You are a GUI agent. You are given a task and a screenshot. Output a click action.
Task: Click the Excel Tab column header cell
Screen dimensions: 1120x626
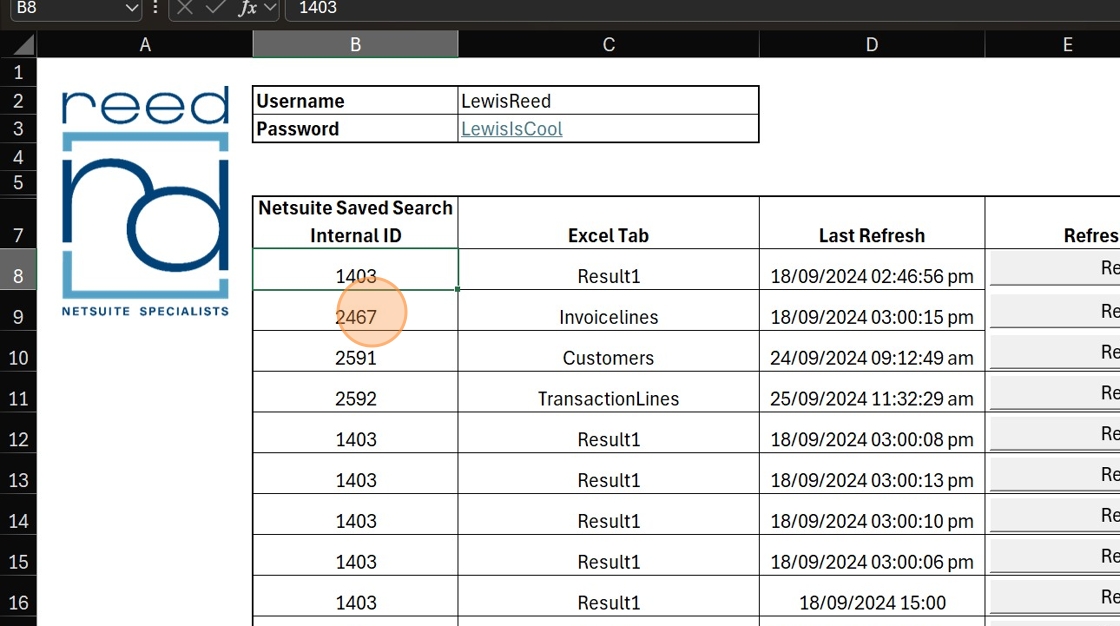click(x=609, y=222)
